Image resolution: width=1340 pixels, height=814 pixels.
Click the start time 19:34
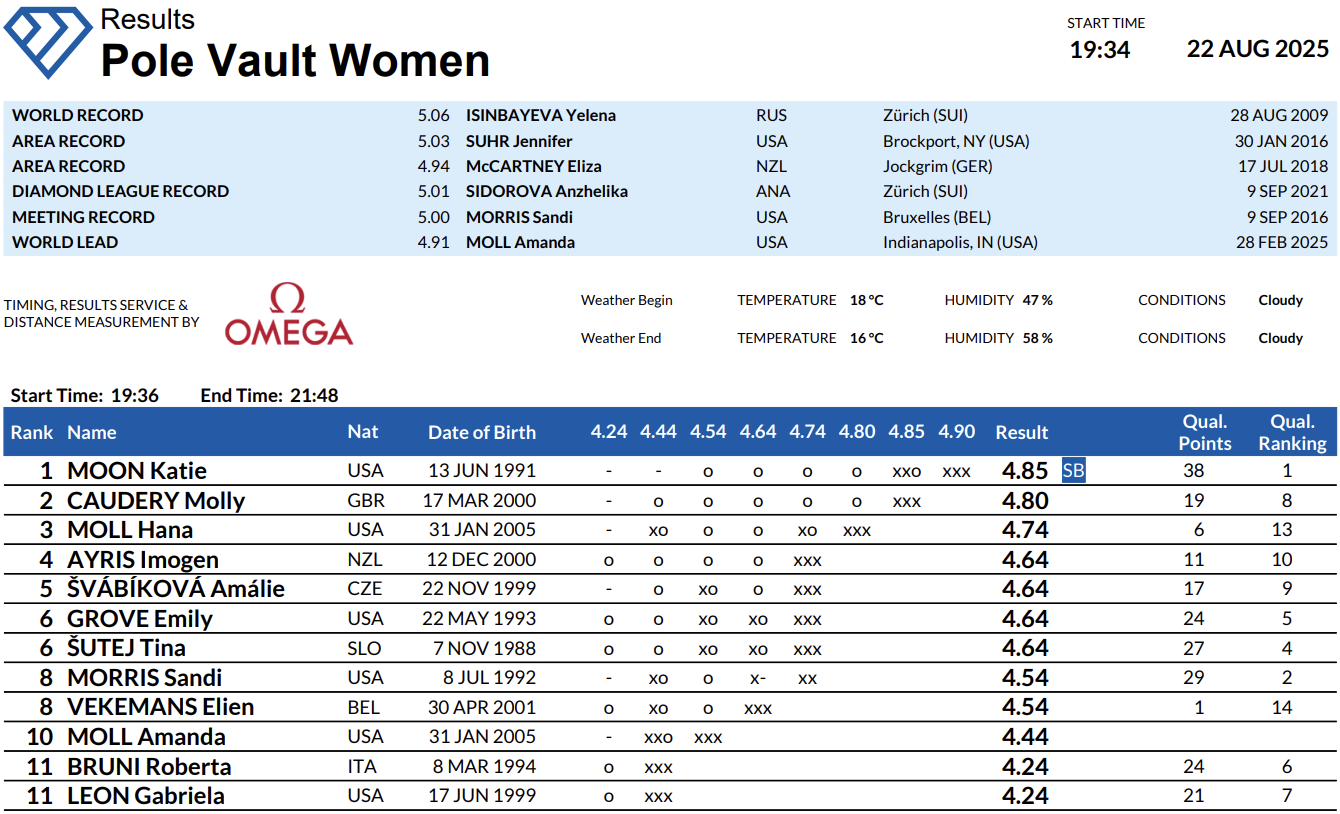tap(1100, 50)
